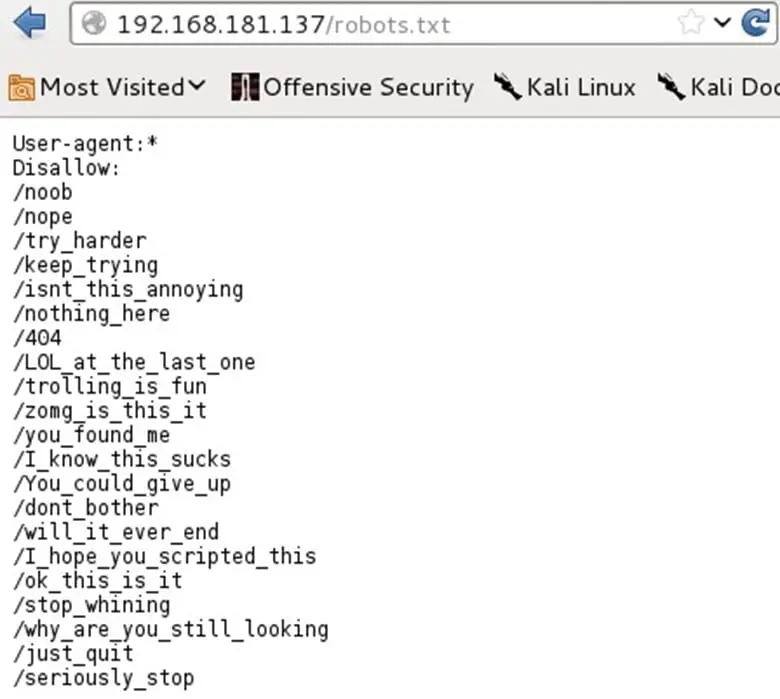Click the /404 disallow entry
The height and width of the screenshot is (699, 780).
coord(37,338)
